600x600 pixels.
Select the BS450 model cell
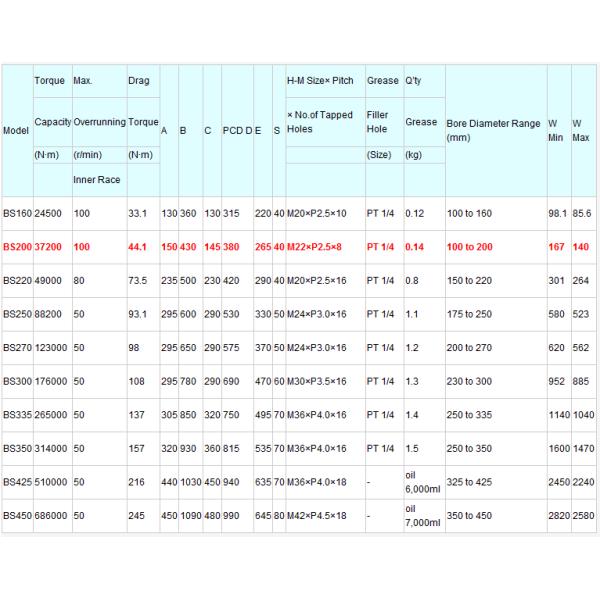click(18, 516)
